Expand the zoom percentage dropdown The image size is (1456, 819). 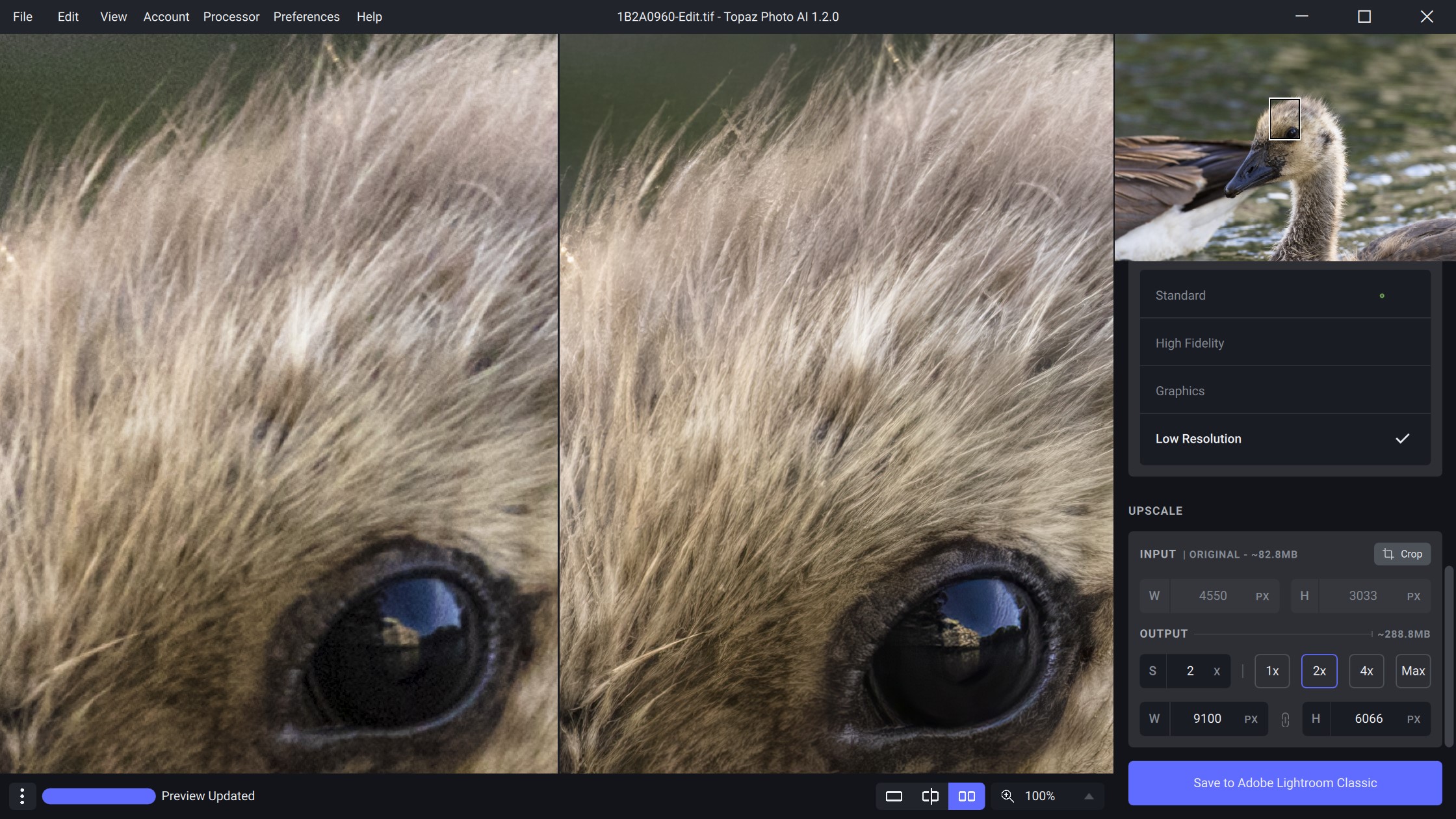pos(1088,795)
